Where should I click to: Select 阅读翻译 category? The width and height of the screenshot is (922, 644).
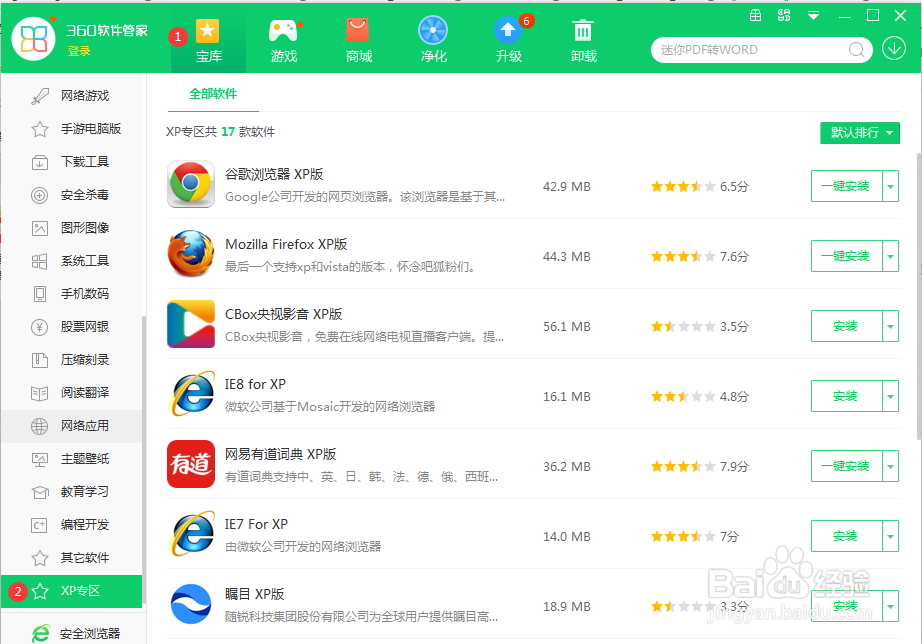(x=72, y=392)
